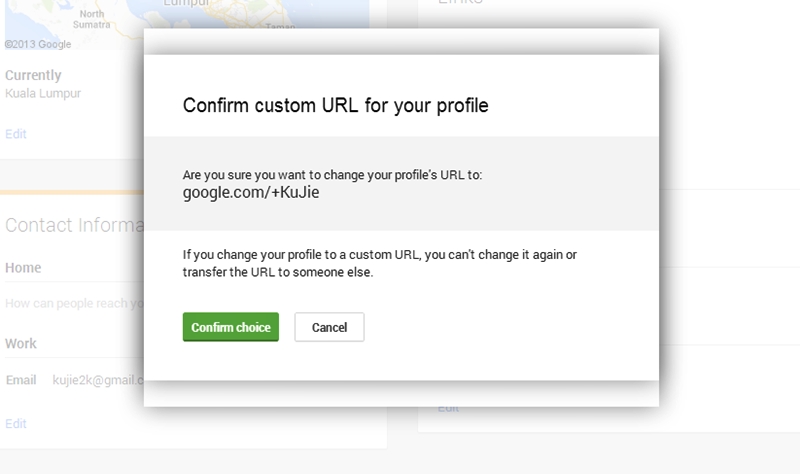Click the Currently label
The height and width of the screenshot is (474, 800).
point(33,75)
